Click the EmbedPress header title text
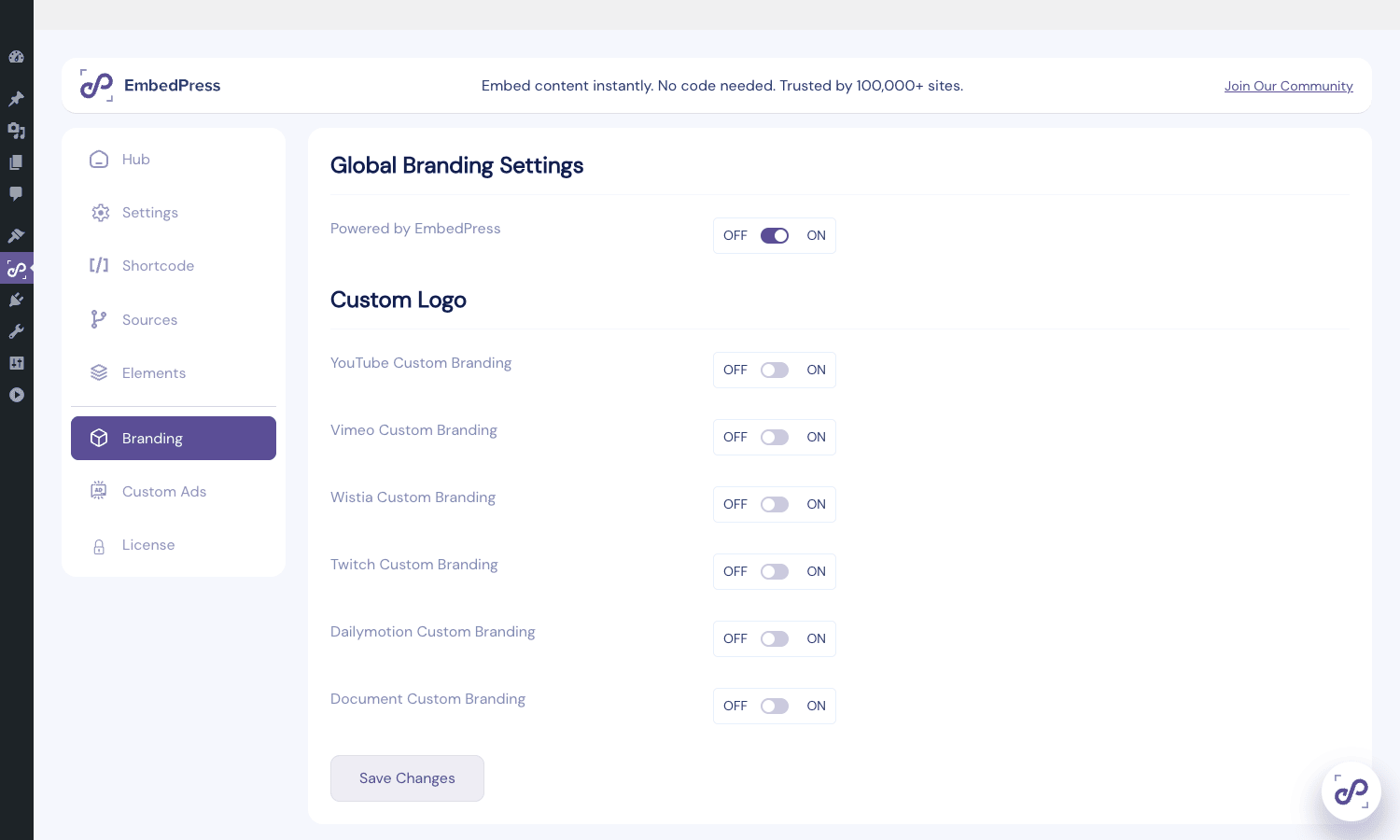Image resolution: width=1400 pixels, height=840 pixels. tap(172, 85)
